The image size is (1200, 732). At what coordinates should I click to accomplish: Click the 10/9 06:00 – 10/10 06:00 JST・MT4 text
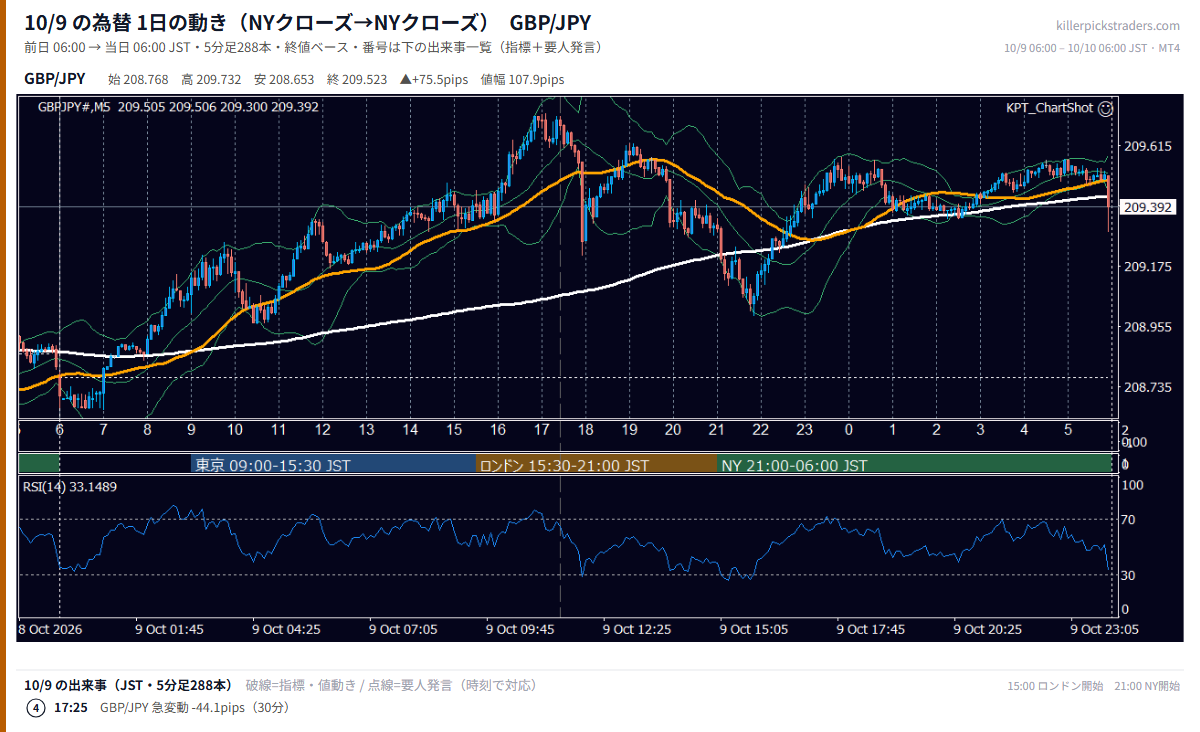coord(1092,48)
